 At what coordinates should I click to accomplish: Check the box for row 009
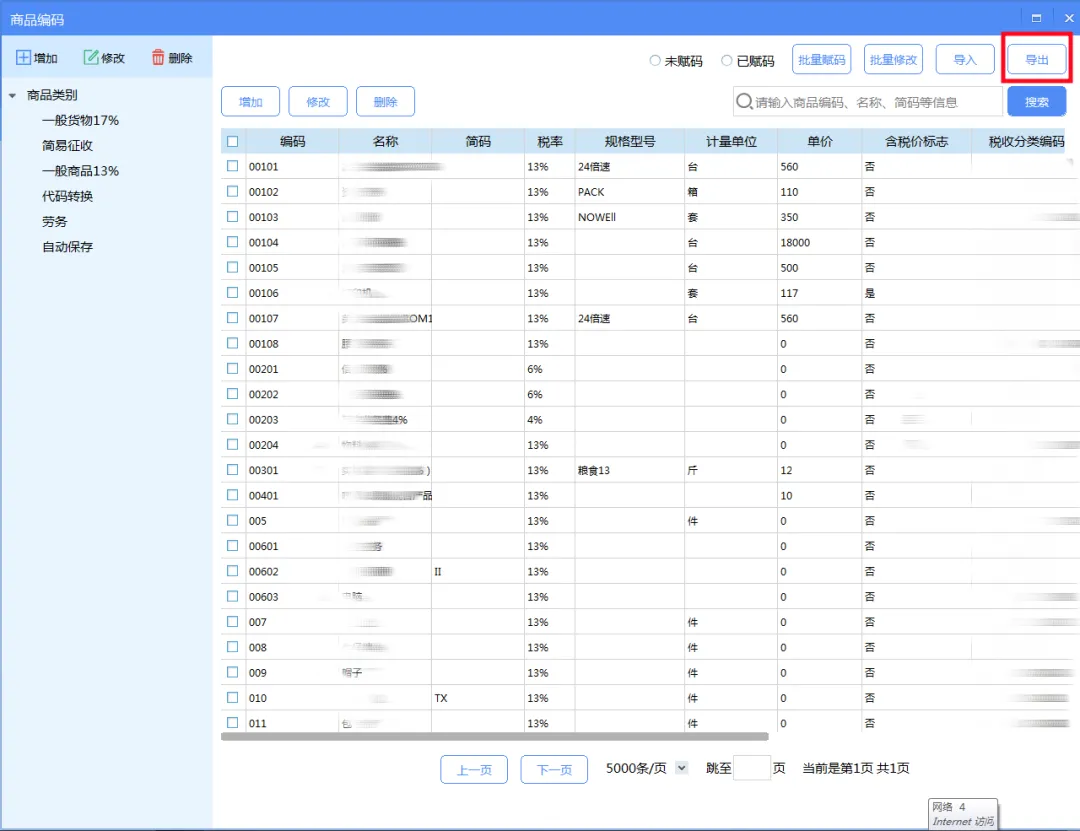[x=233, y=673]
